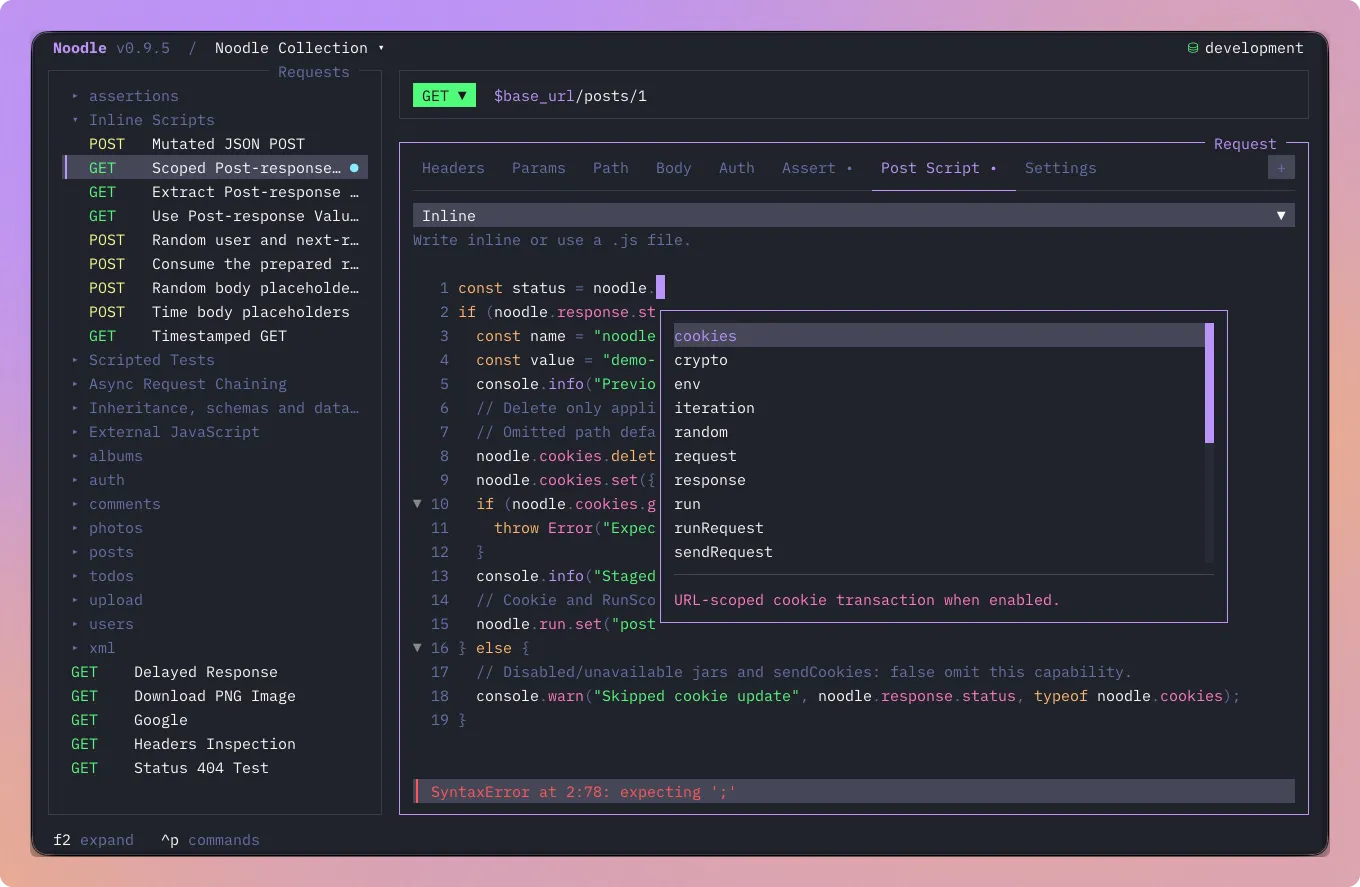Expand the photos folder
Viewport: 1360px width, 887px height.
tap(107, 528)
